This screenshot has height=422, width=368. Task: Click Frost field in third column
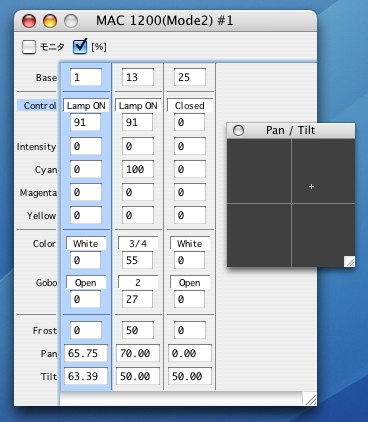[x=190, y=330]
